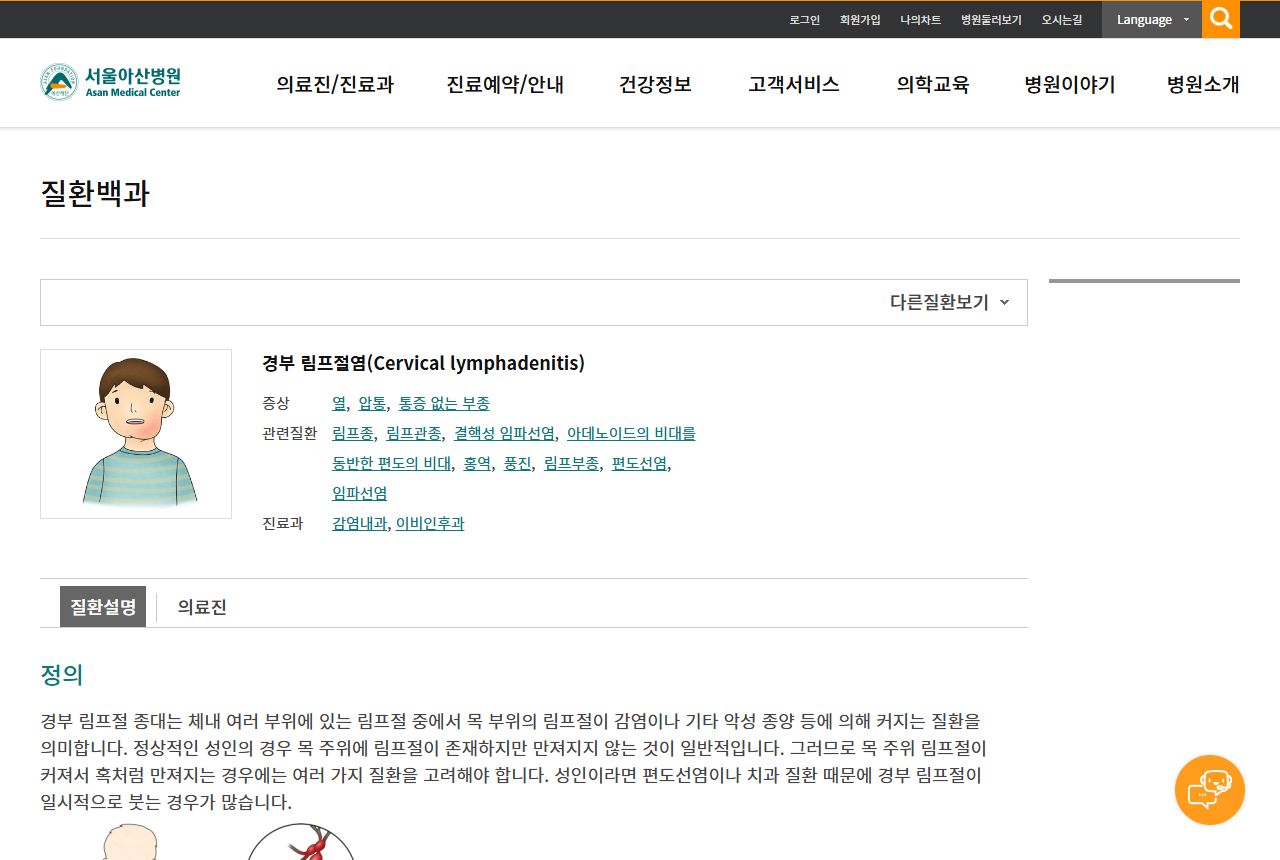
Task: Click the 열 symptom link
Action: (x=339, y=403)
